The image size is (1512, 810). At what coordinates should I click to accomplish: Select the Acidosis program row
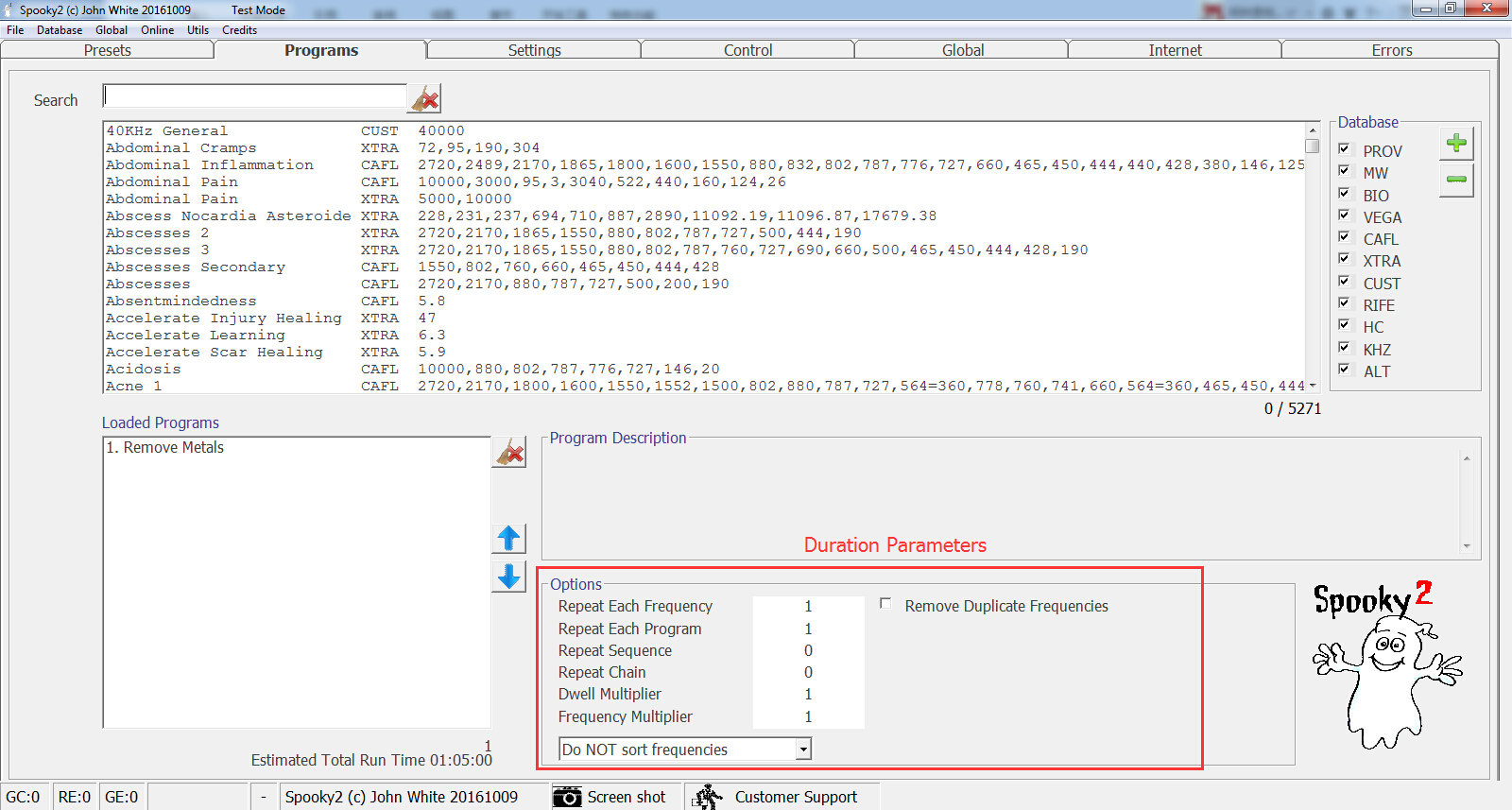[704, 369]
